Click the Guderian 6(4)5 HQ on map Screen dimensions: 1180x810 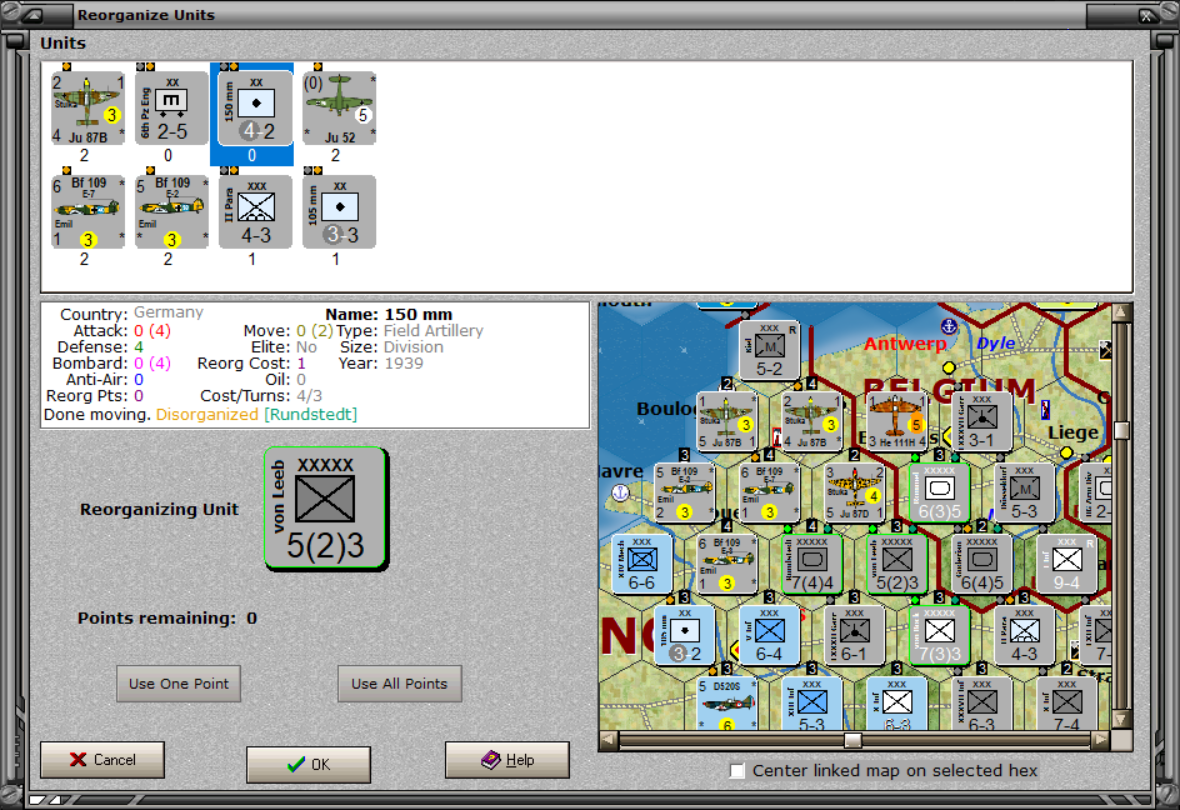pyautogui.click(x=982, y=564)
